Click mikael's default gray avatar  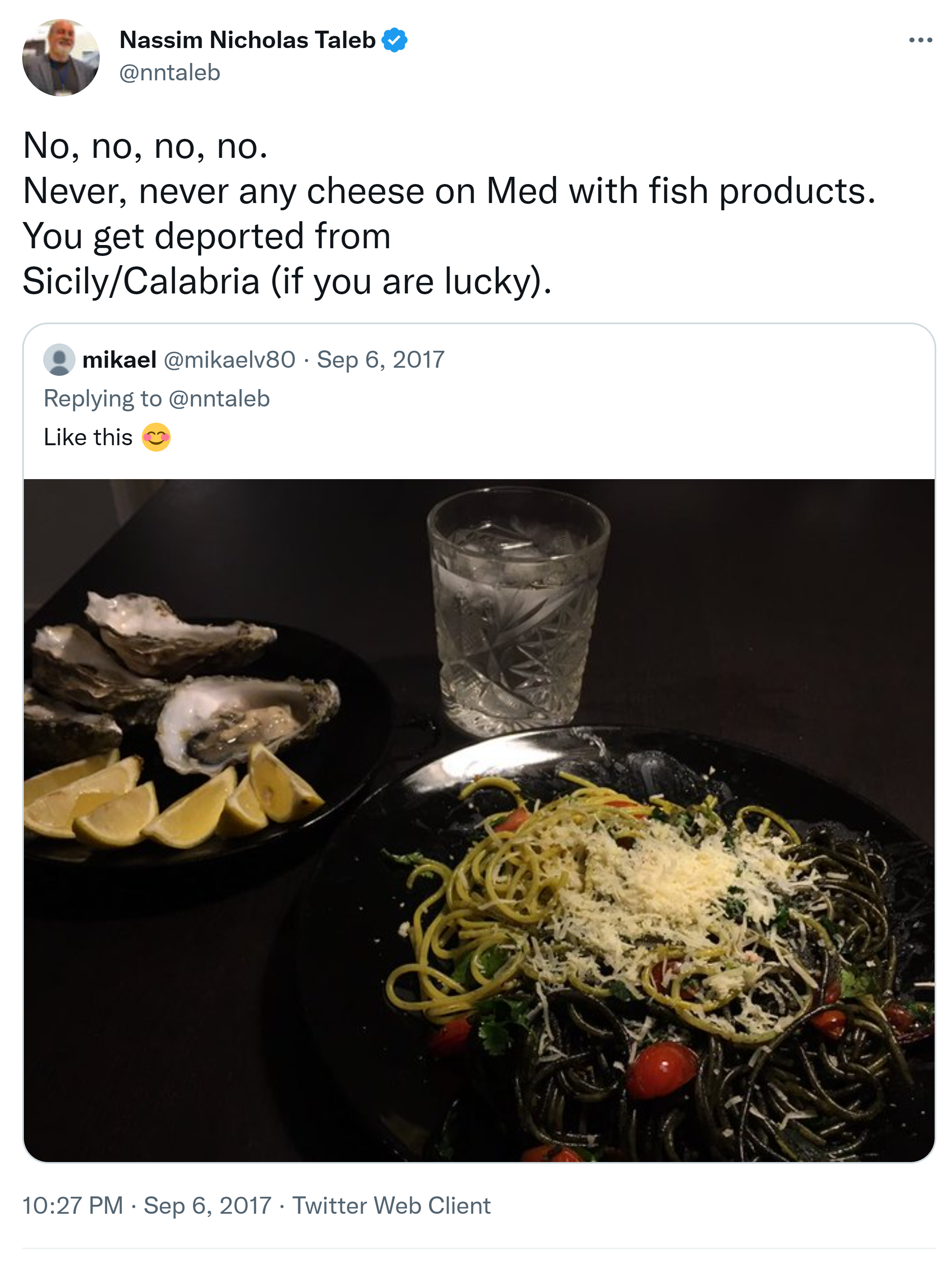(59, 359)
